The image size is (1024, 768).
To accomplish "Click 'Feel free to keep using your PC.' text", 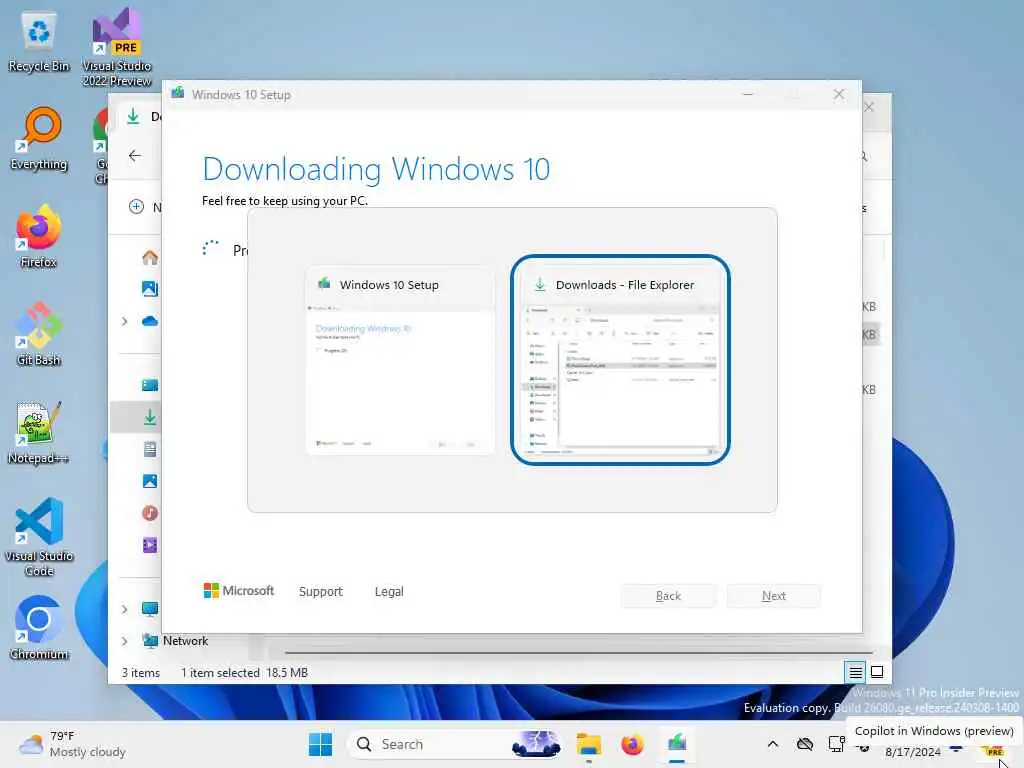I will tap(285, 200).
